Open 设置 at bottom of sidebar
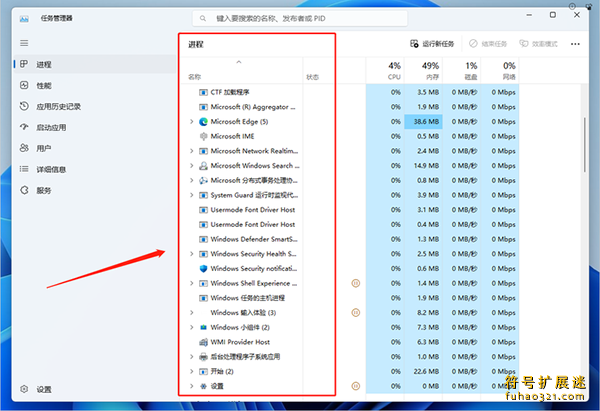Image resolution: width=600 pixels, height=411 pixels. (95, 389)
